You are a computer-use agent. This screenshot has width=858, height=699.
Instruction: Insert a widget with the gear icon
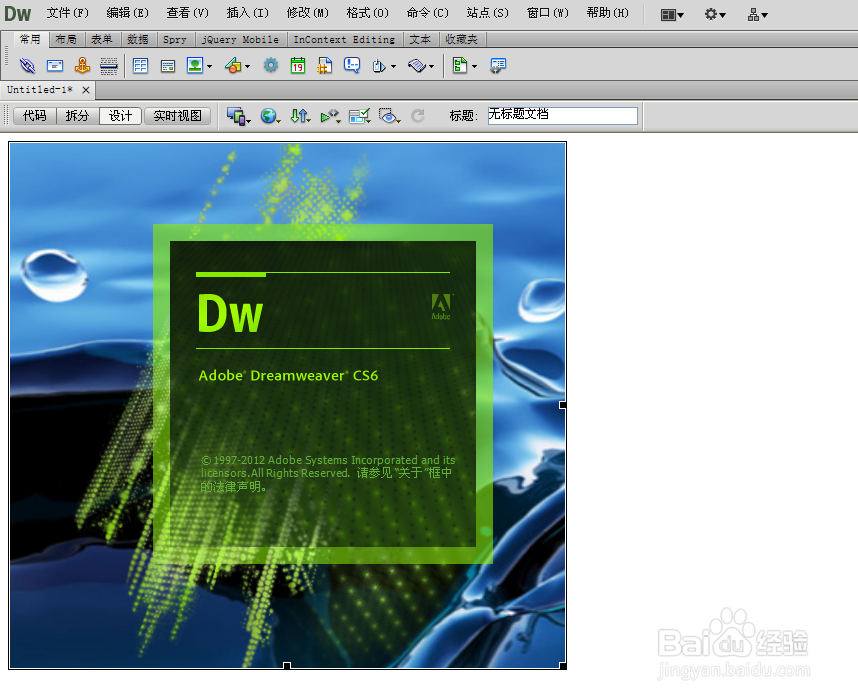click(271, 66)
